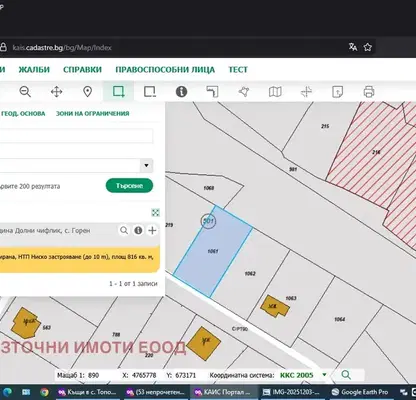416x400 pixels.
Task: Click the browser address bar URL
Action: click(62, 47)
